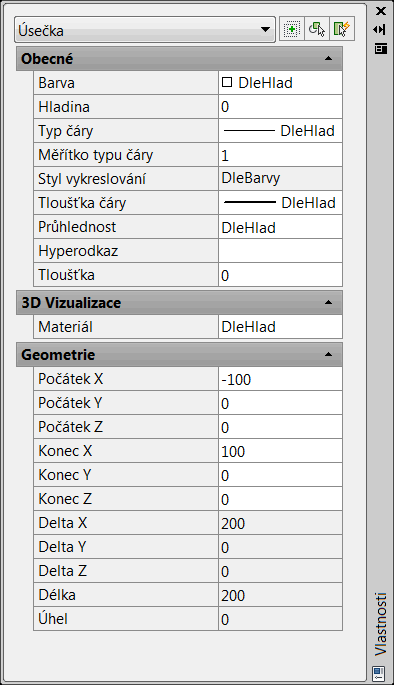This screenshot has height=685, width=394.
Task: Collapse the Obecné section
Action: click(328, 59)
